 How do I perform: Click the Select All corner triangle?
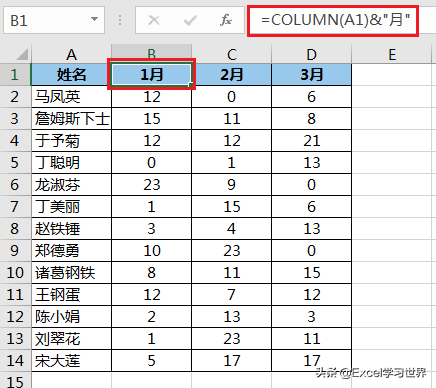coord(22,54)
